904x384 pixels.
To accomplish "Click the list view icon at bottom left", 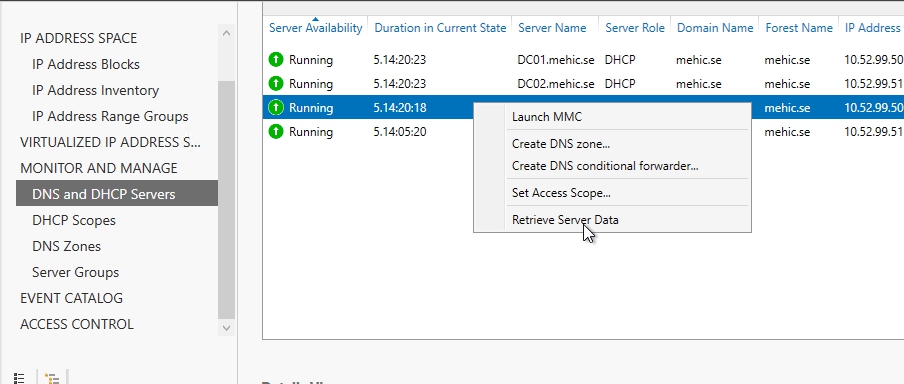I will (x=19, y=378).
